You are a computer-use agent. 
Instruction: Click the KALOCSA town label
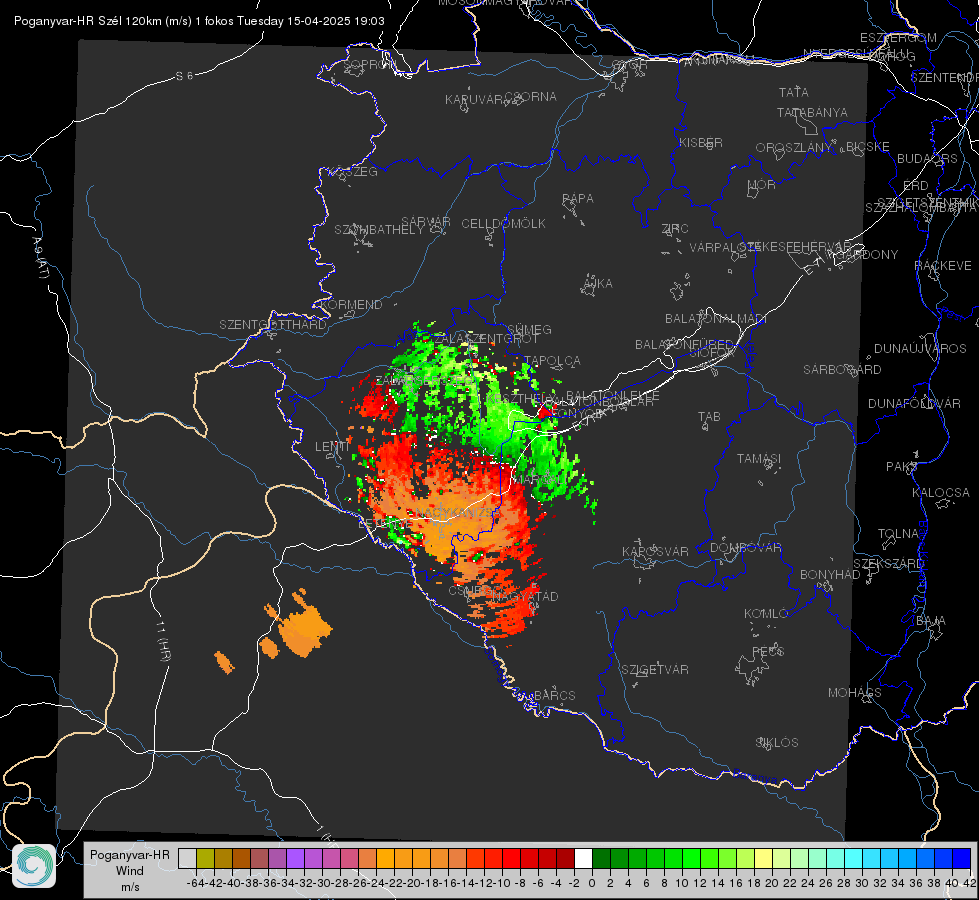[940, 493]
